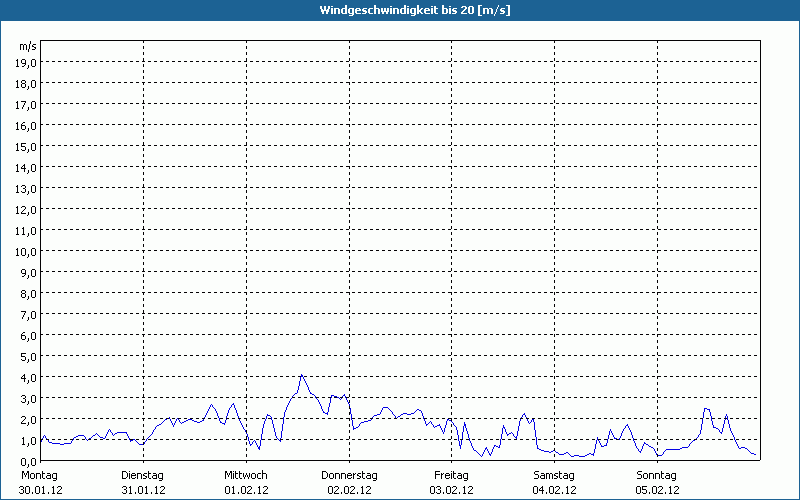Click the date '03.02.12'
Screen dimensions: 800x500
point(452,490)
